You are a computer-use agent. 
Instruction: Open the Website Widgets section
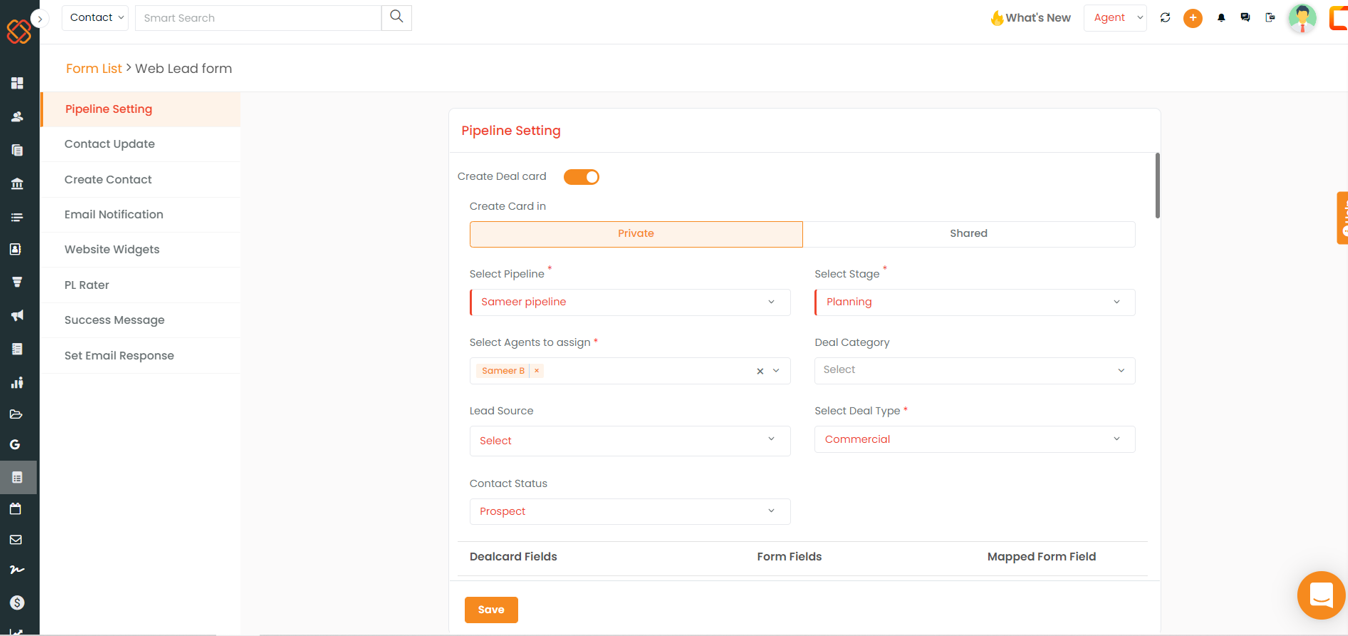(x=112, y=250)
